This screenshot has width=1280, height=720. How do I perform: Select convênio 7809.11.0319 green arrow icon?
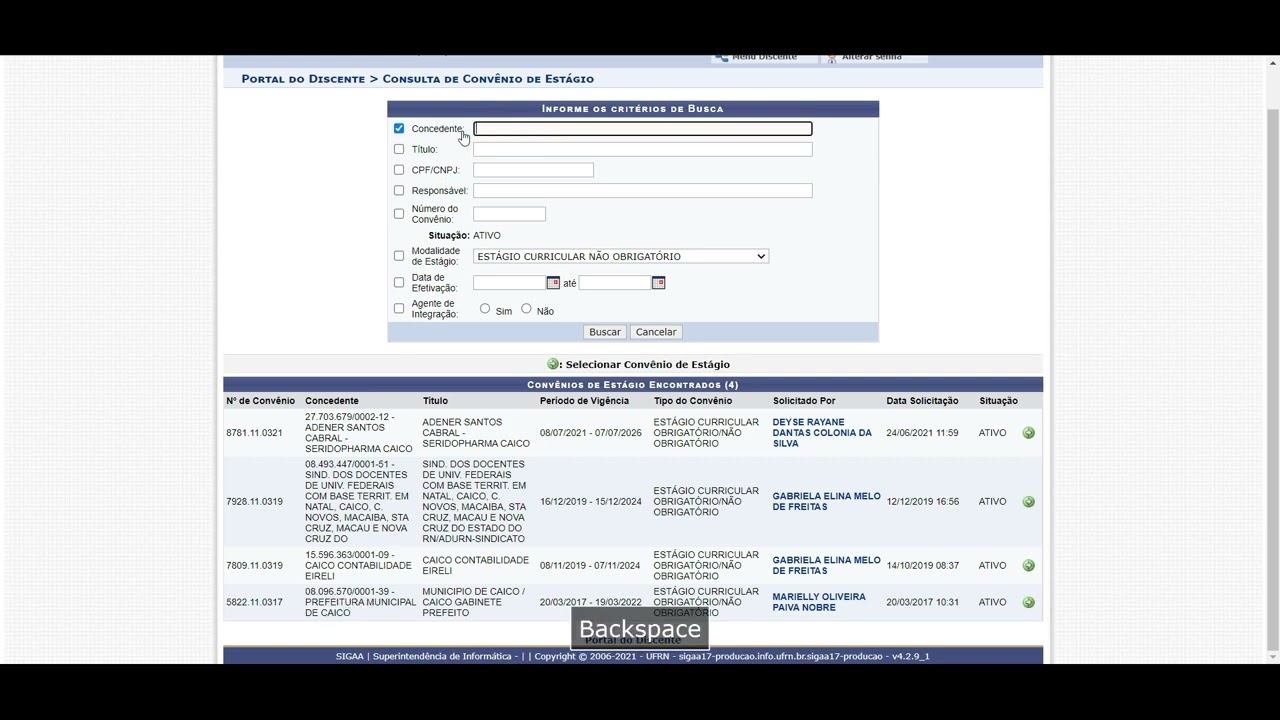(x=1028, y=566)
